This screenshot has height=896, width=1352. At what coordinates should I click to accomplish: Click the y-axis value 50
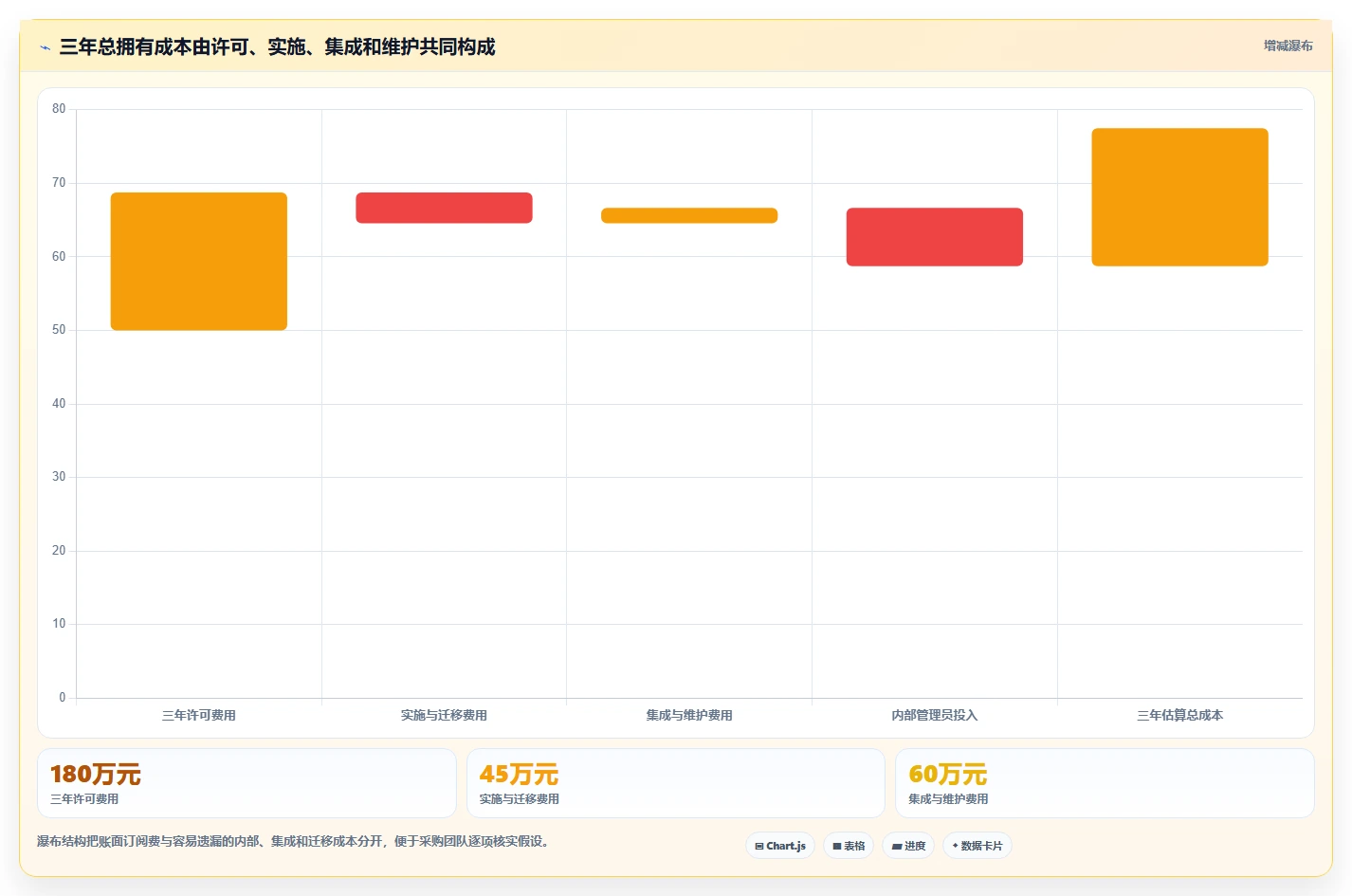pyautogui.click(x=59, y=330)
